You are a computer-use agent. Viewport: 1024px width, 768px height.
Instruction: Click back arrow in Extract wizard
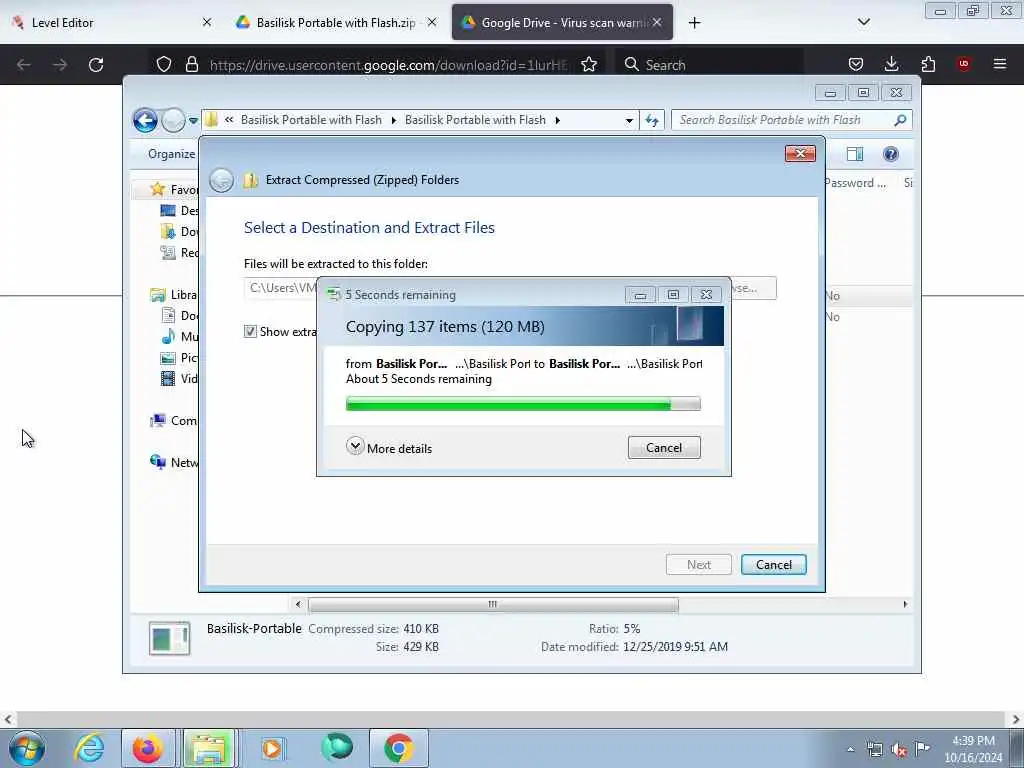[221, 180]
